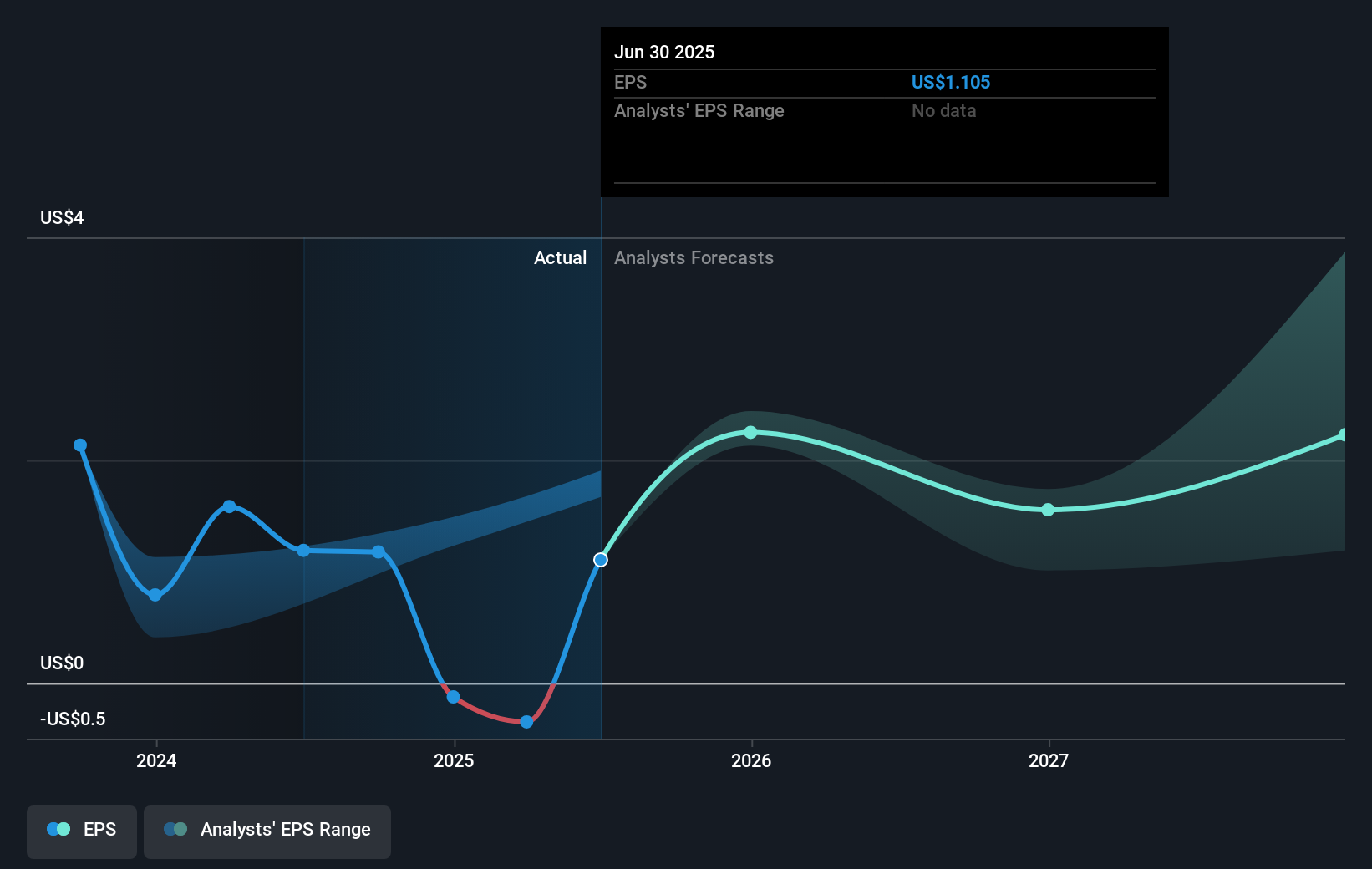Switch to the Analysts Forecasts section
This screenshot has width=1372, height=869.
pyautogui.click(x=693, y=257)
